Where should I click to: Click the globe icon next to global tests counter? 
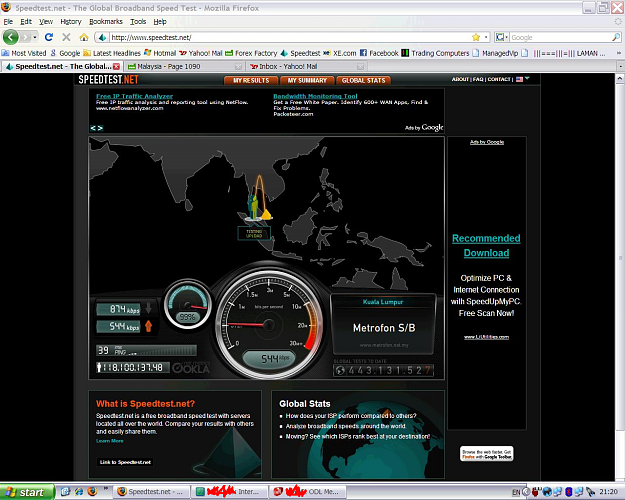click(340, 370)
